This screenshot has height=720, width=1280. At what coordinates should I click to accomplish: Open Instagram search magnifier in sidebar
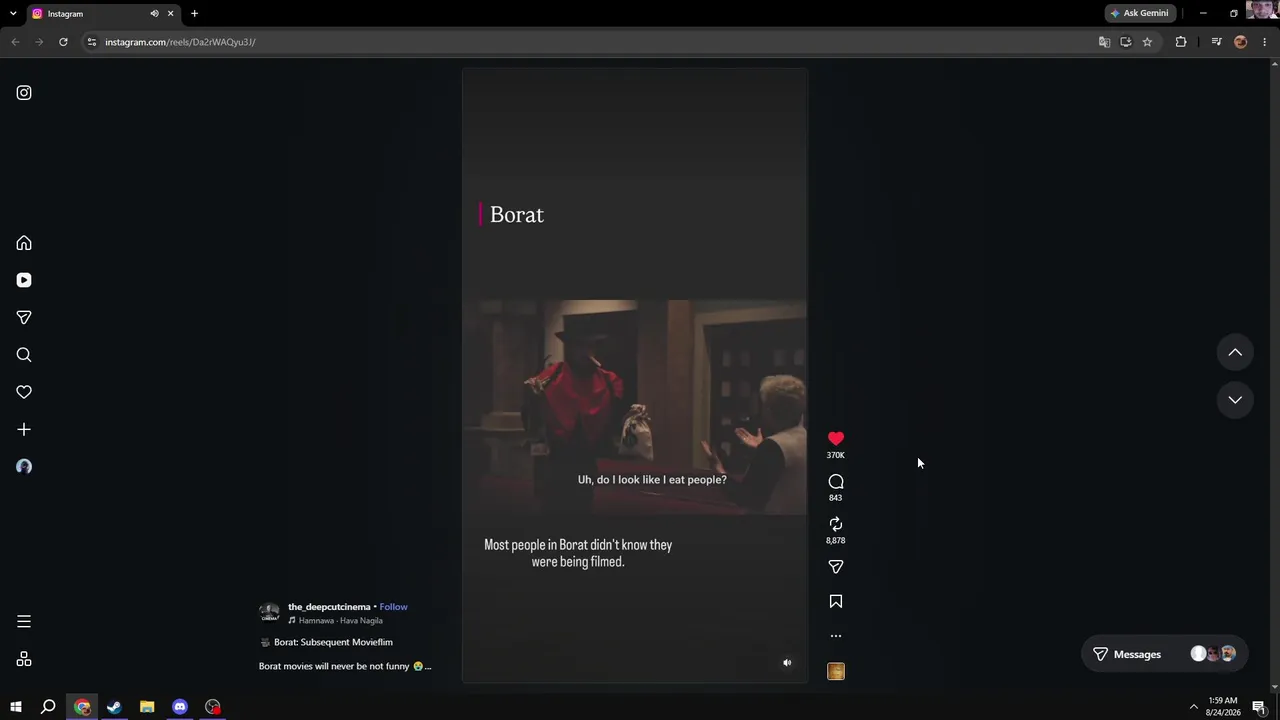(24, 355)
